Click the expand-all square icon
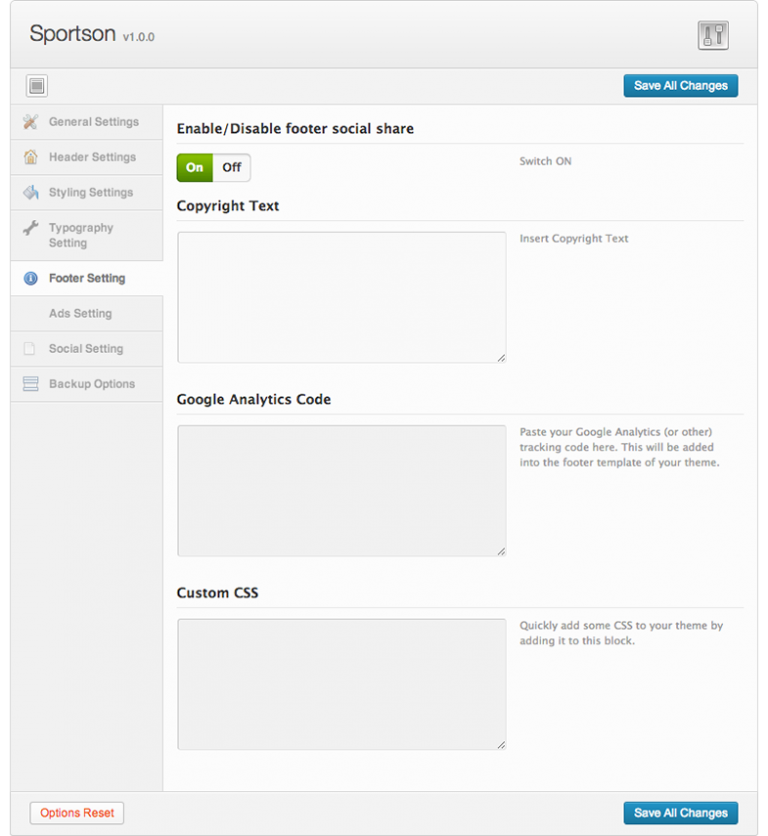This screenshot has height=836, width=768. pos(37,86)
